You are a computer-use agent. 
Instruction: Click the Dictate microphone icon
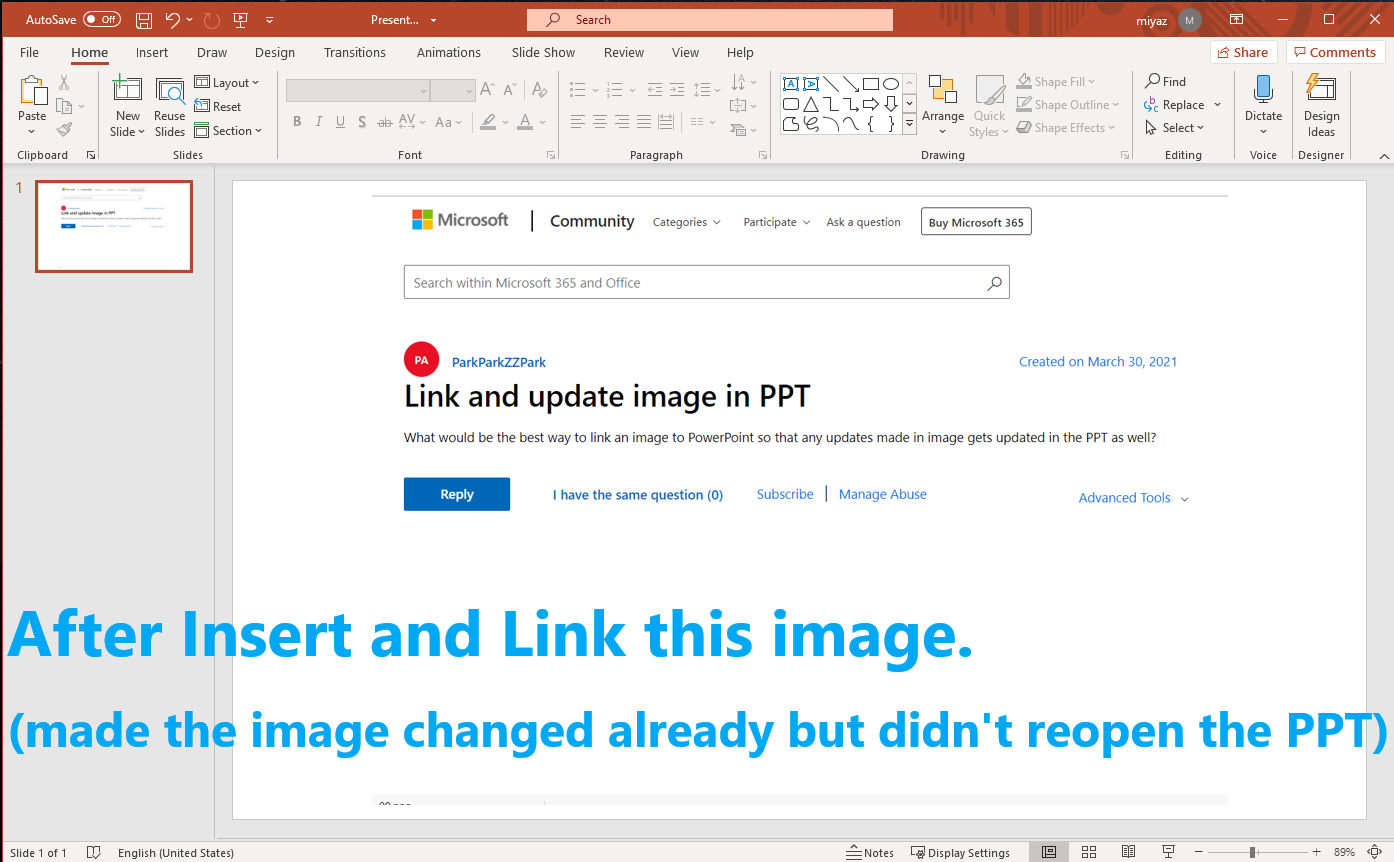[1263, 89]
